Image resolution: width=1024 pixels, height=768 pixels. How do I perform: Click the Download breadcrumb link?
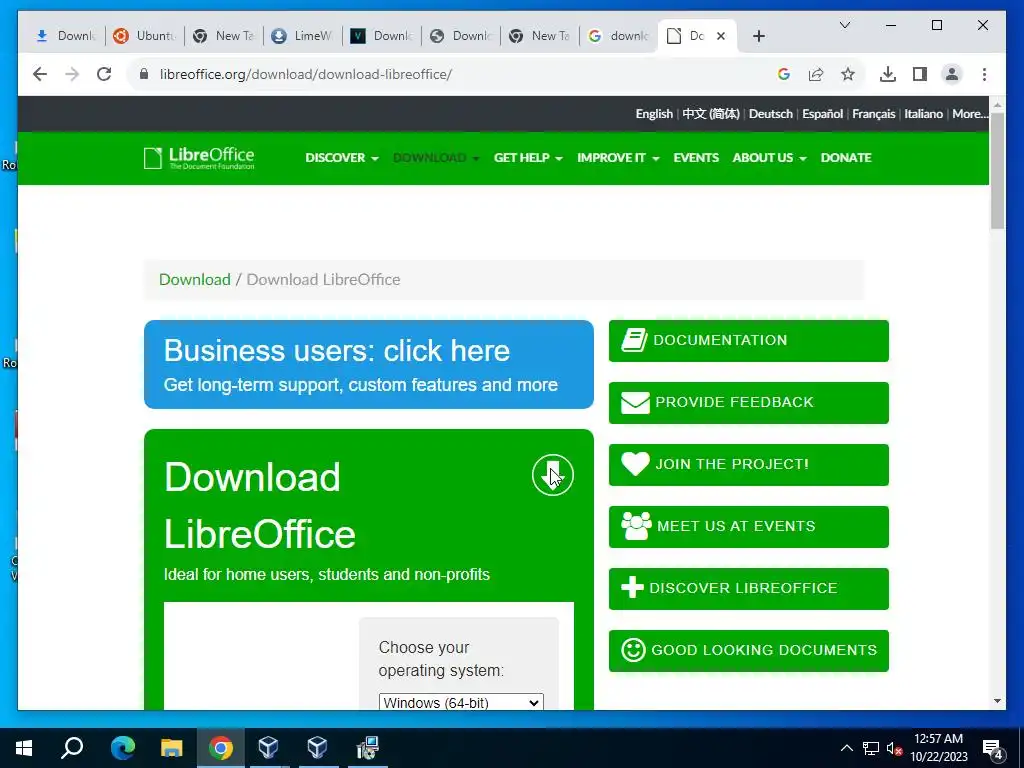click(x=195, y=280)
